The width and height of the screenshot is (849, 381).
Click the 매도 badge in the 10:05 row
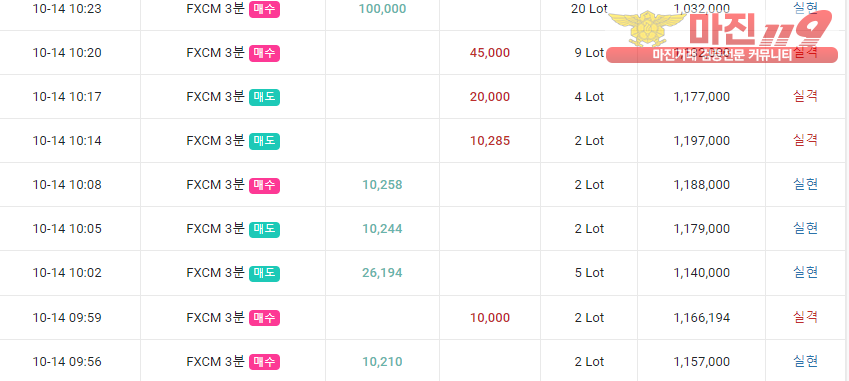tap(264, 229)
